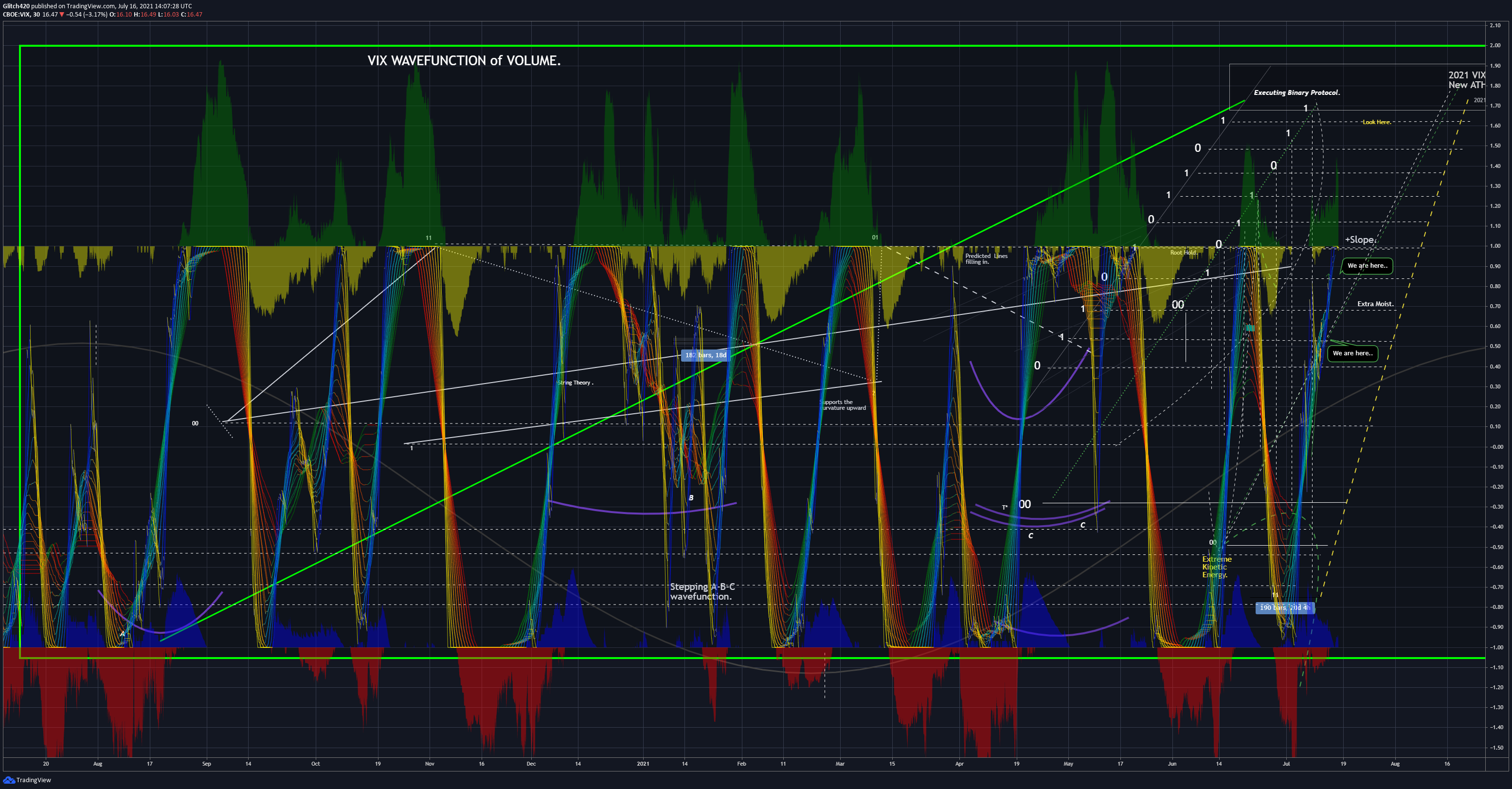This screenshot has width=1512, height=789.
Task: Click the 'Feb' date on time axis
Action: click(x=741, y=764)
